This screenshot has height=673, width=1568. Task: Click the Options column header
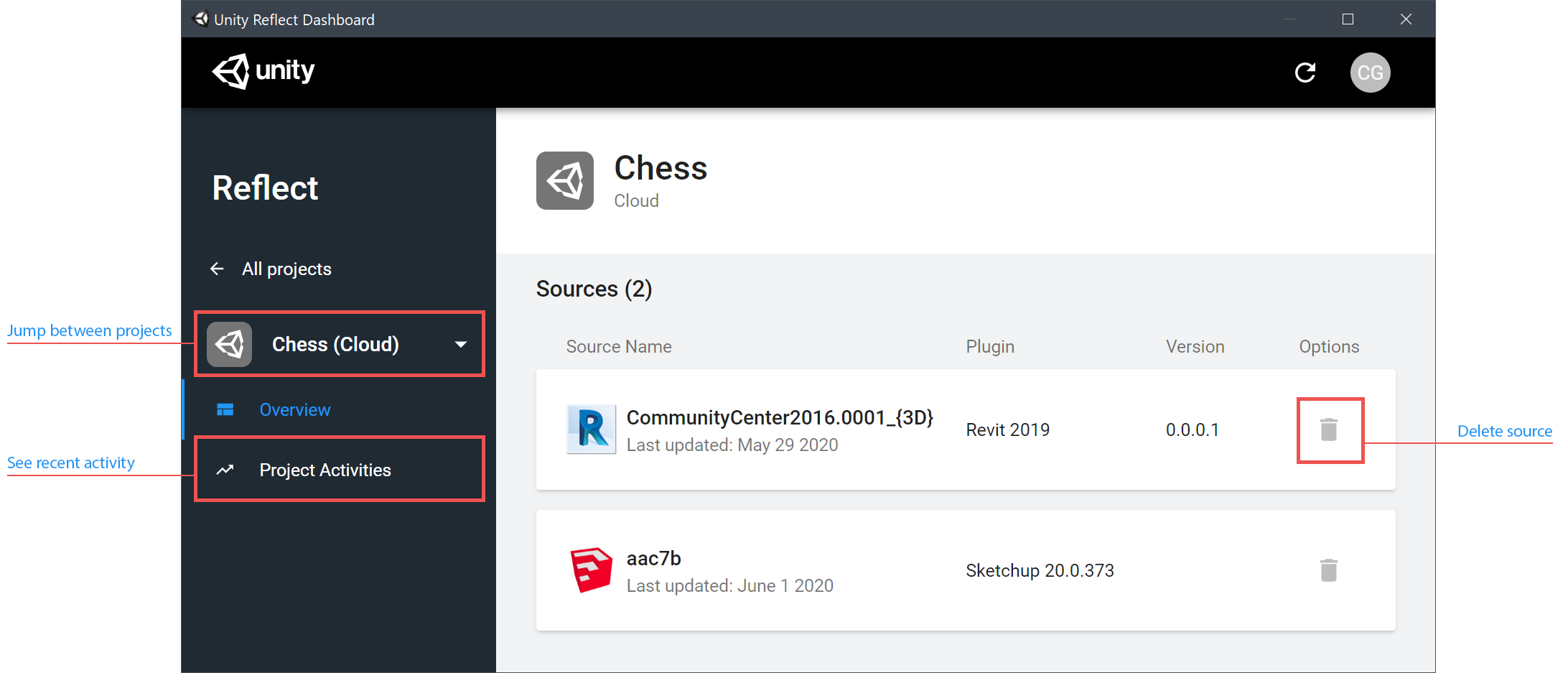tap(1329, 346)
